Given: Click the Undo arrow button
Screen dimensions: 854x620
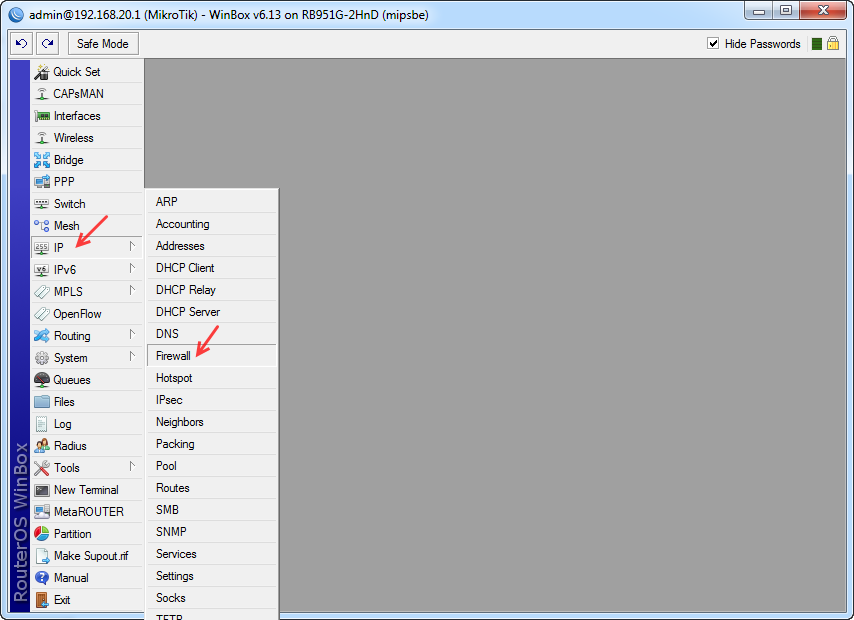Looking at the screenshot, I should (22, 44).
